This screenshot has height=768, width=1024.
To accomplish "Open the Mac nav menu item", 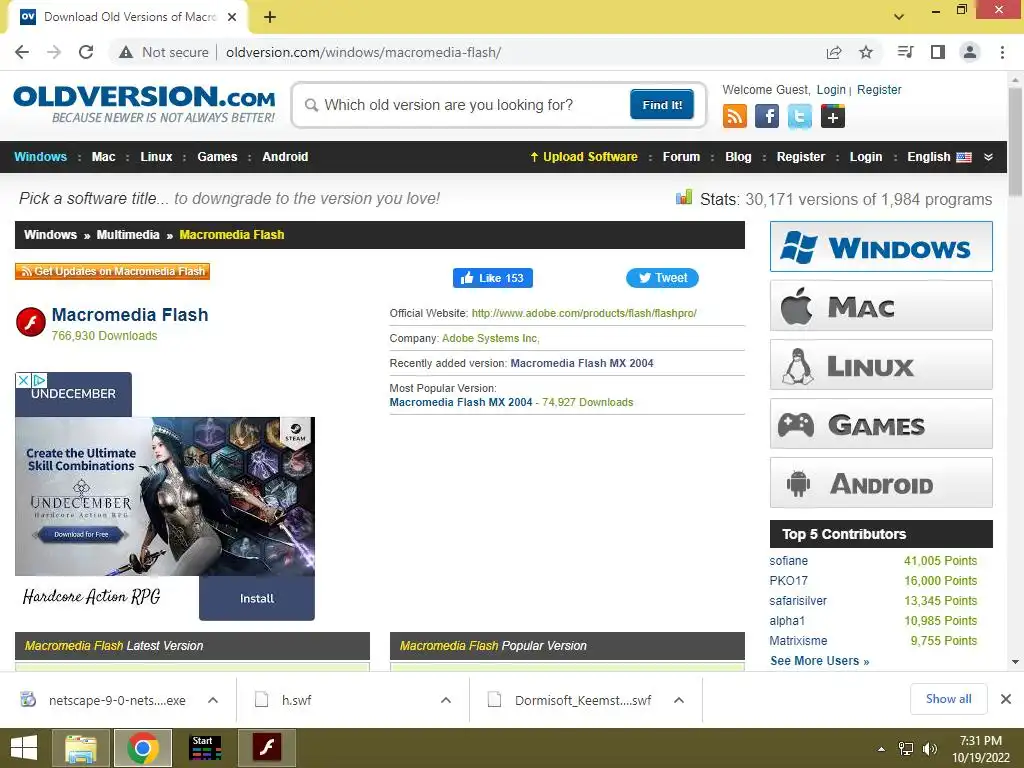I will (103, 157).
